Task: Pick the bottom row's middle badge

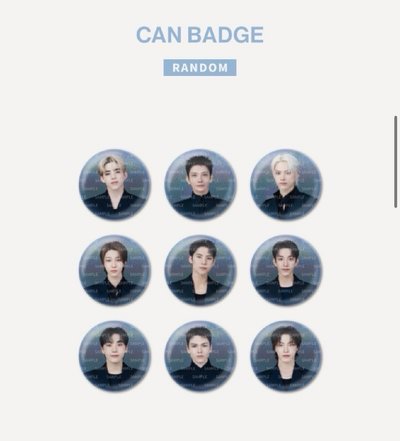Action: [200, 356]
